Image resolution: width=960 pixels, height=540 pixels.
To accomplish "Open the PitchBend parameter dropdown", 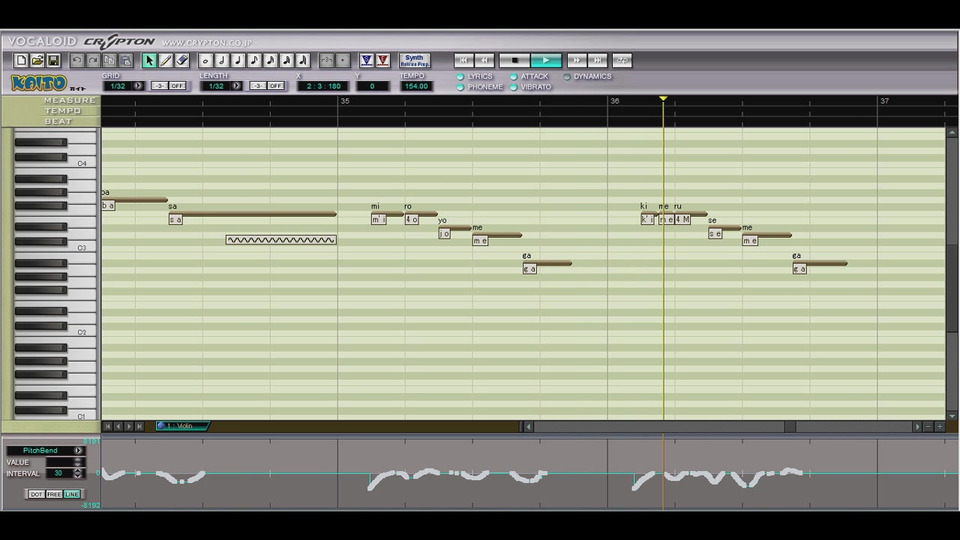I will pyautogui.click(x=78, y=450).
